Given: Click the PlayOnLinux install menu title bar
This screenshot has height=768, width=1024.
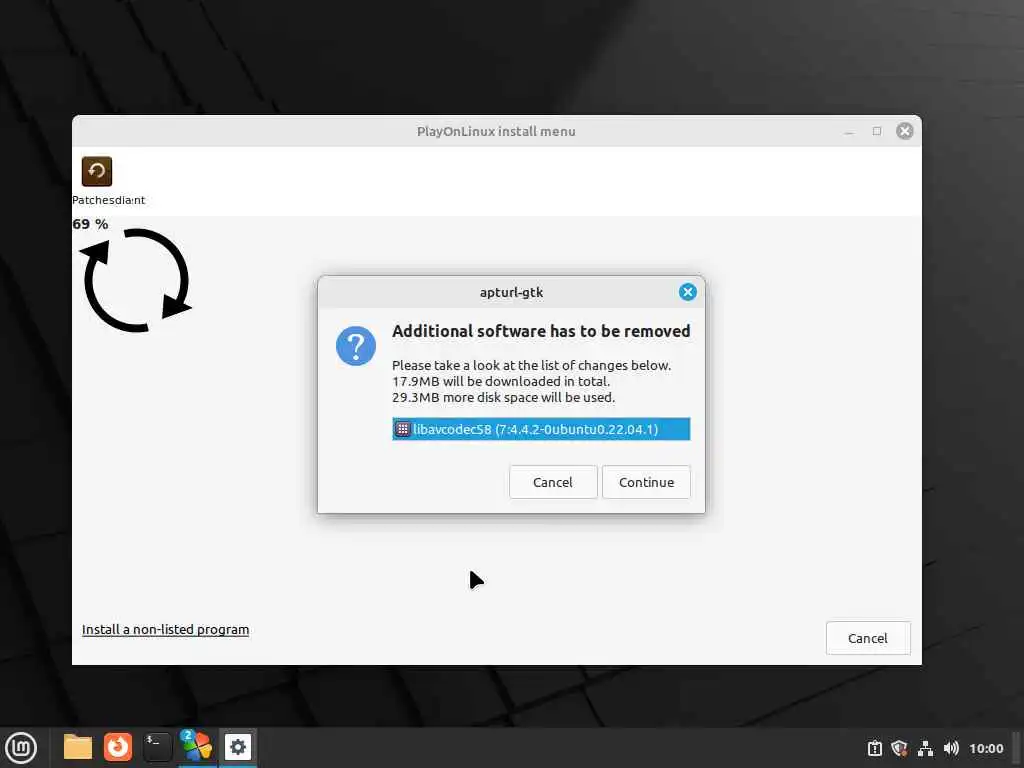Looking at the screenshot, I should click(496, 131).
